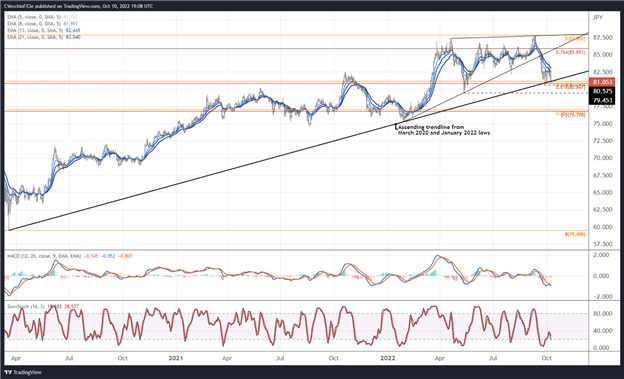
Task: Select the EMA (8, close) indicator legend
Action: pyautogui.click(x=43, y=24)
